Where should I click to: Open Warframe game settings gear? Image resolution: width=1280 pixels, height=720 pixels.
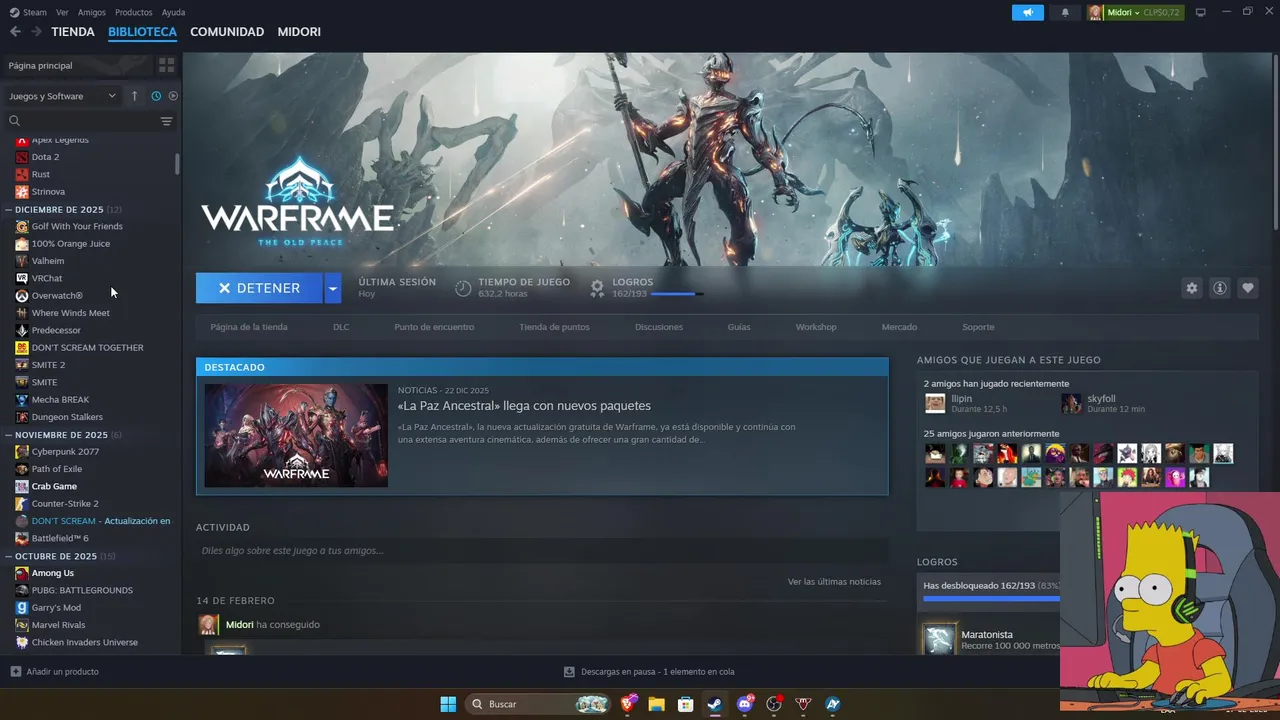1191,288
